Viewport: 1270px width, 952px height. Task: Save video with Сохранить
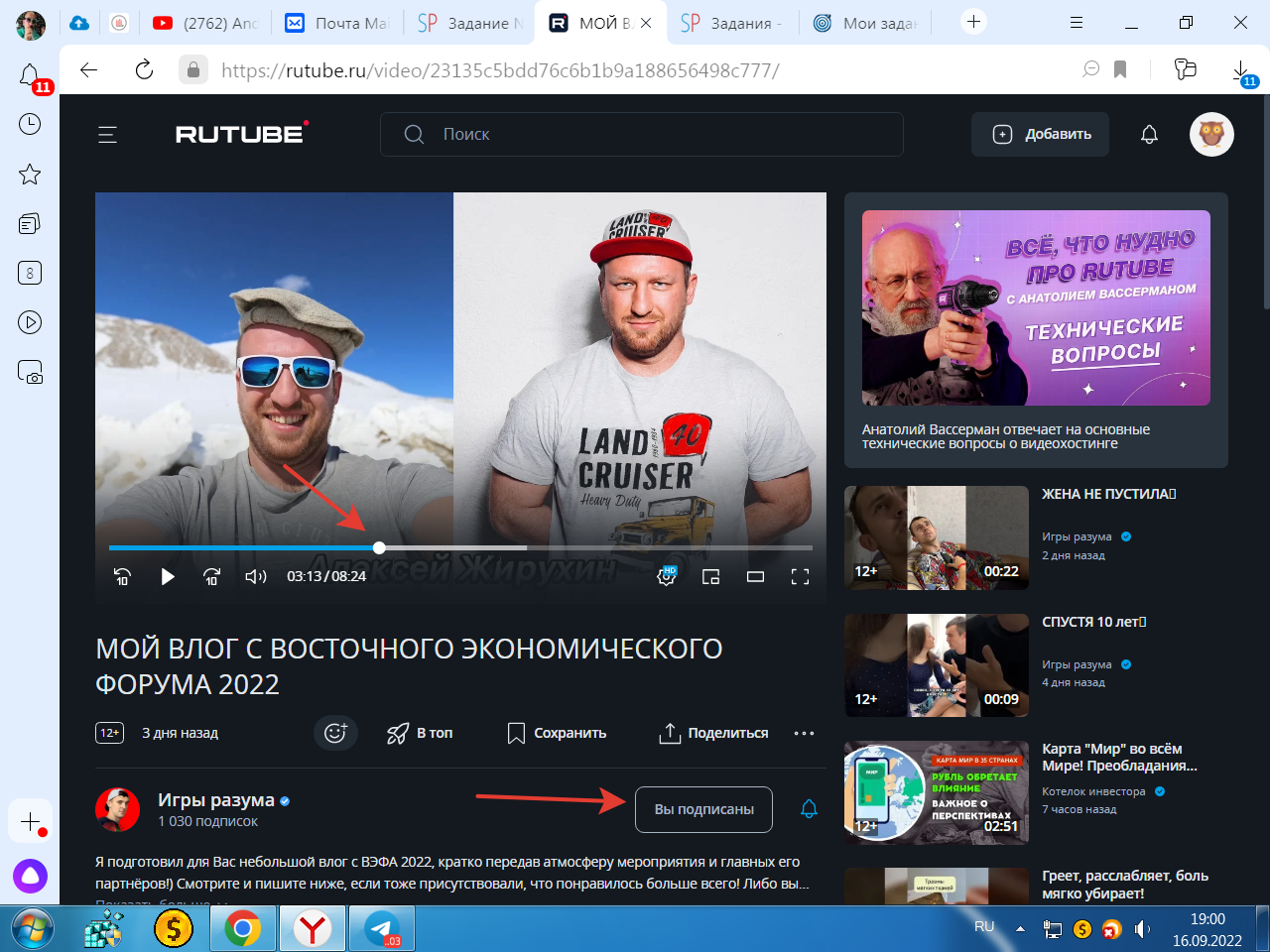click(x=557, y=733)
